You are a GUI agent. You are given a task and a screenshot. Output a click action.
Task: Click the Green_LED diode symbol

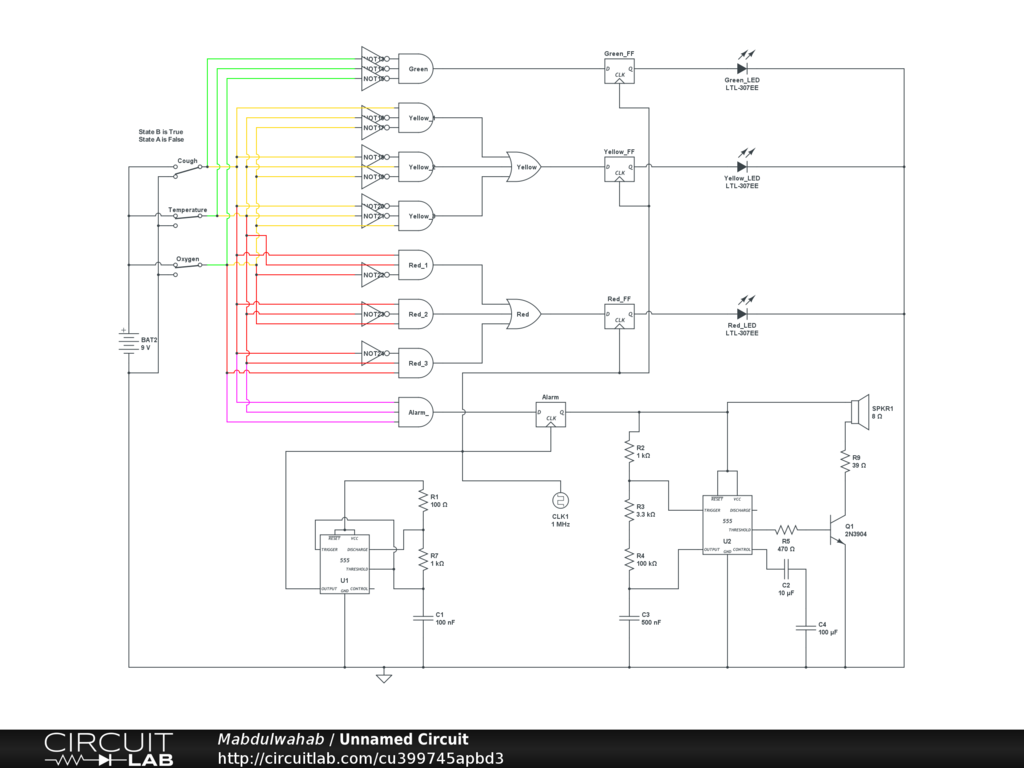tap(742, 69)
